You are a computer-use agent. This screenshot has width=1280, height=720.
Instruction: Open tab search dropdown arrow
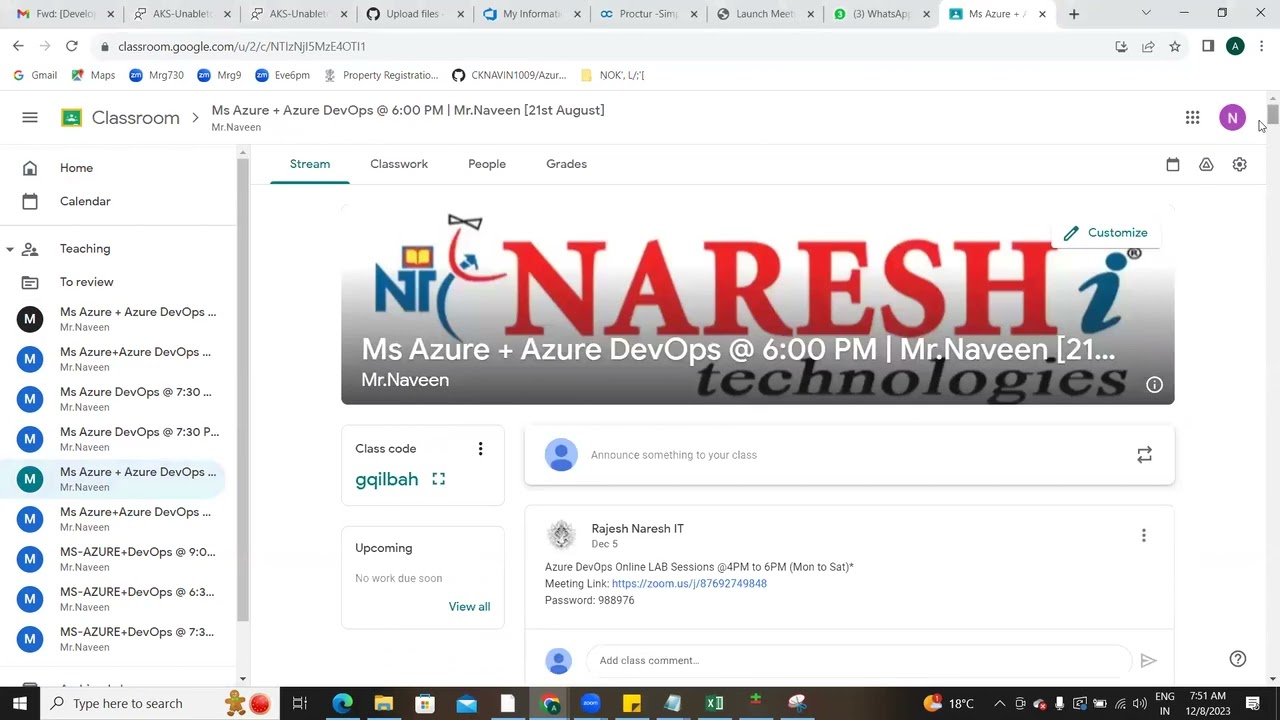pyautogui.click(x=1146, y=14)
